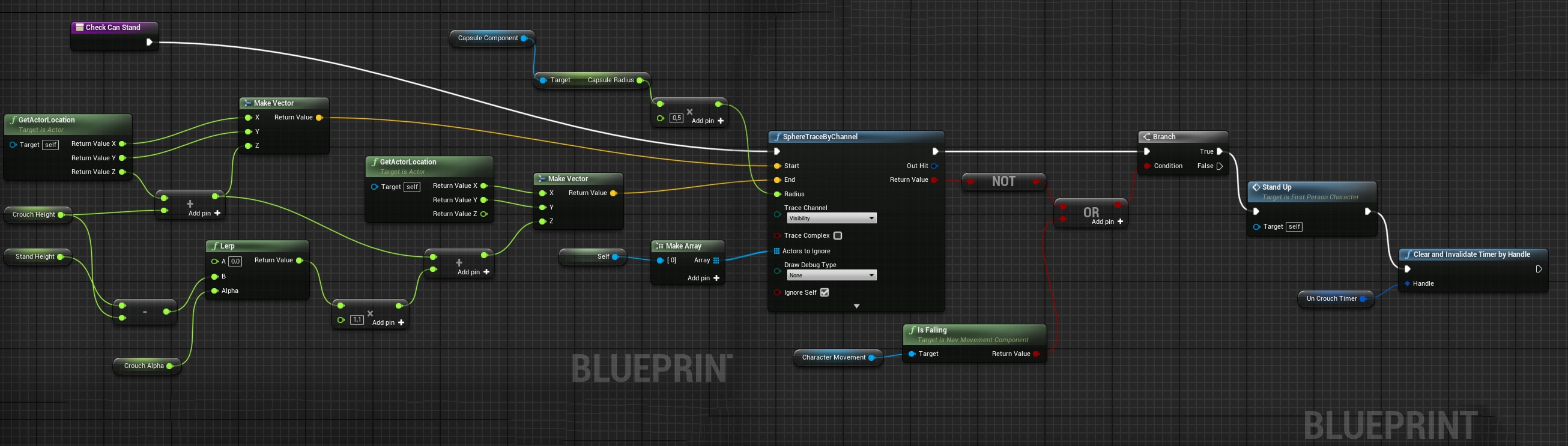Image resolution: width=1568 pixels, height=446 pixels.
Task: Click the Check Can Stand exec output pin
Action: click(x=149, y=42)
